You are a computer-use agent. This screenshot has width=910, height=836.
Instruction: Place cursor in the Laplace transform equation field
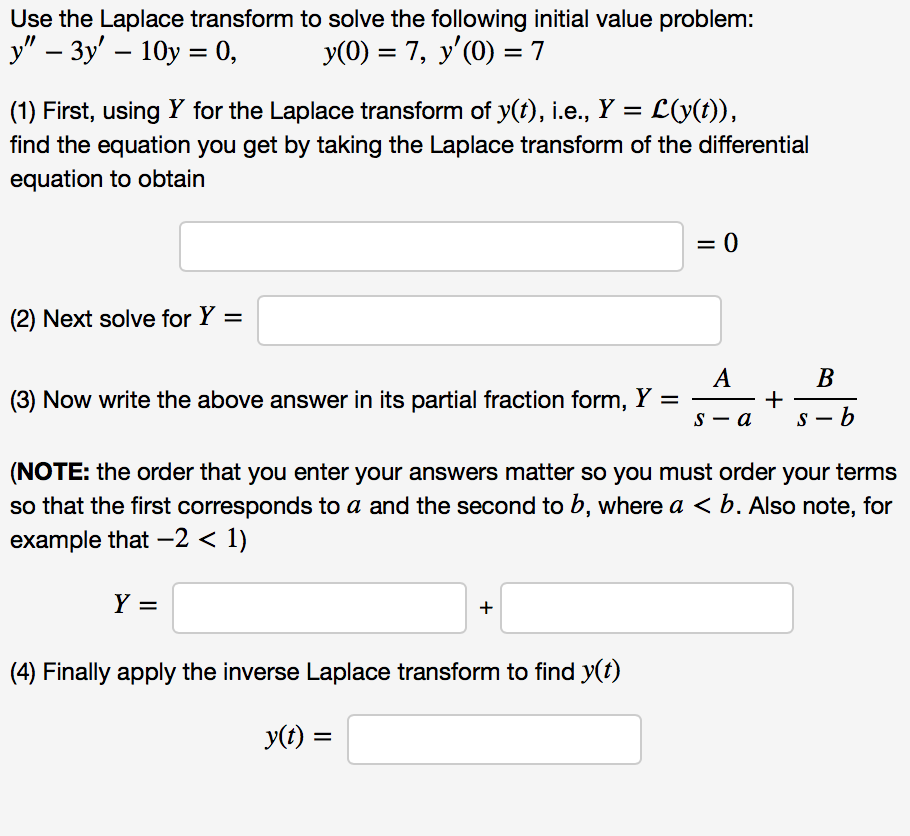coord(430,246)
